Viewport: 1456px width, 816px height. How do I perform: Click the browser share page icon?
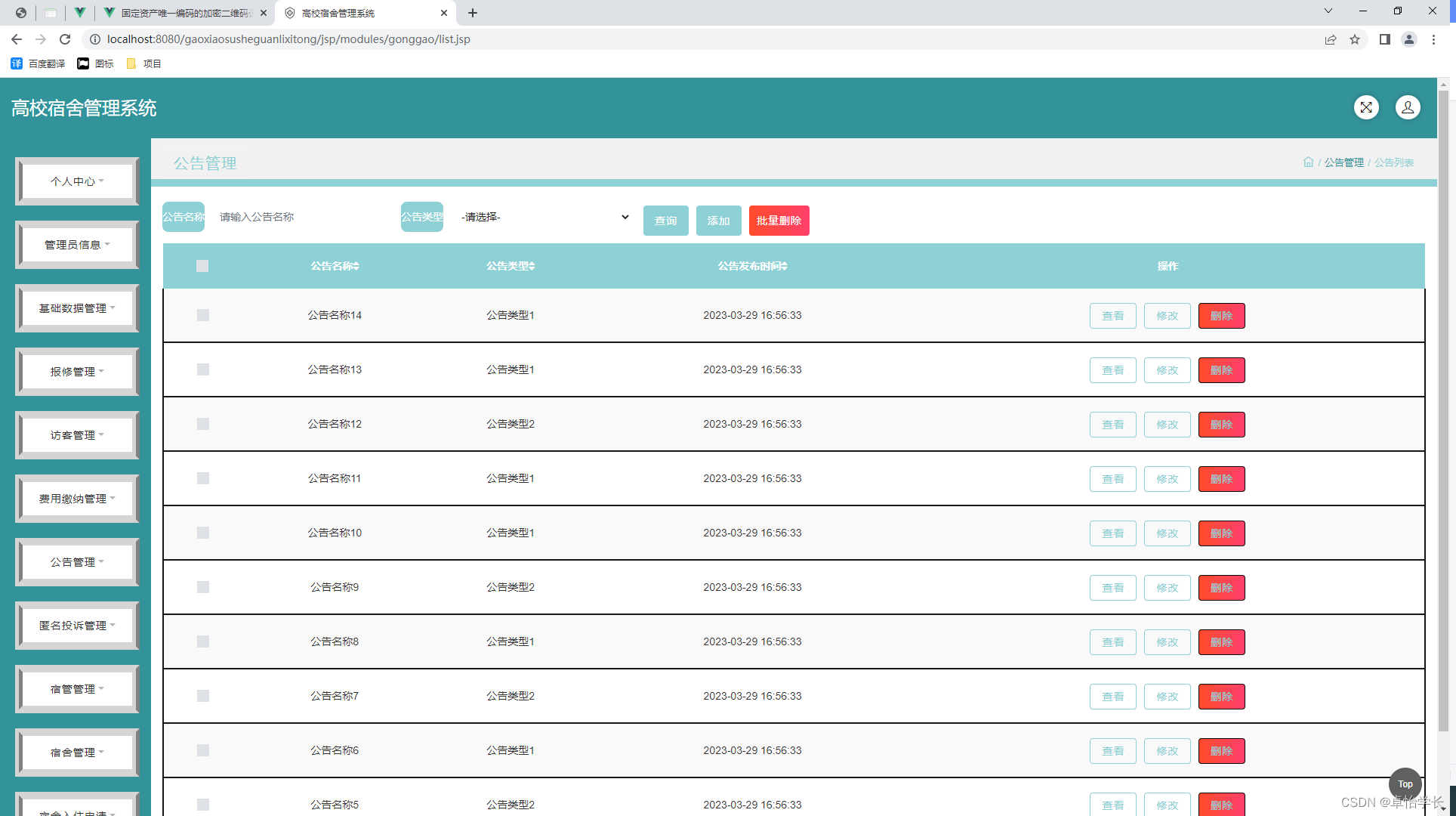click(x=1331, y=39)
